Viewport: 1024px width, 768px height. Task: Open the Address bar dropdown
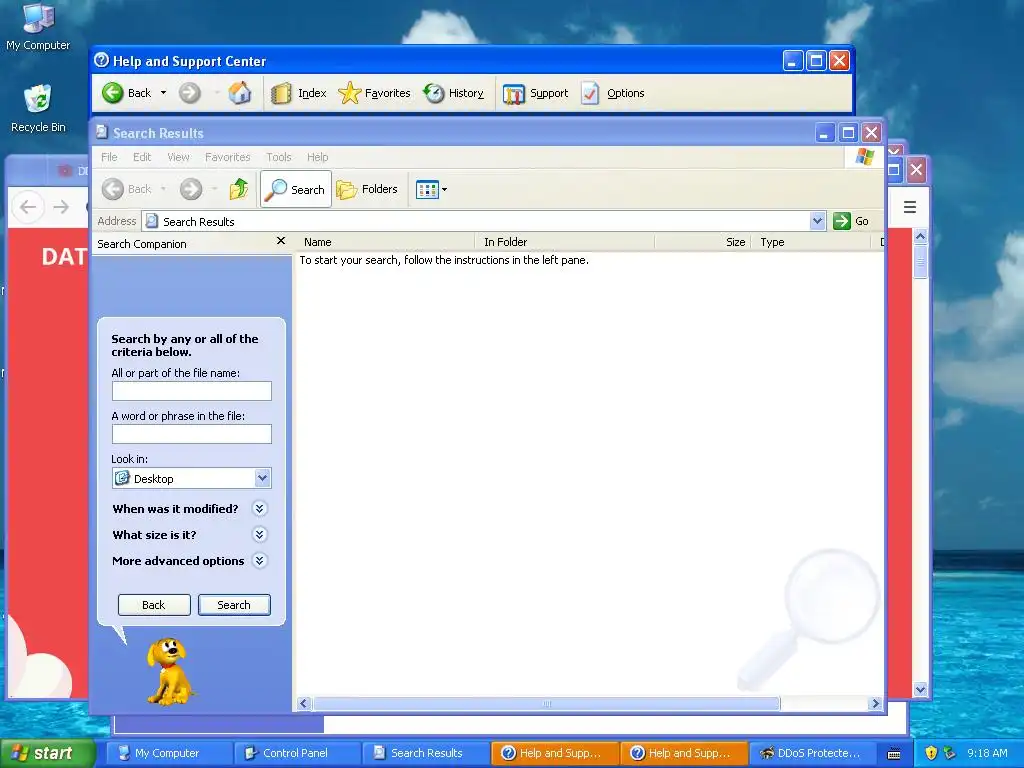817,221
